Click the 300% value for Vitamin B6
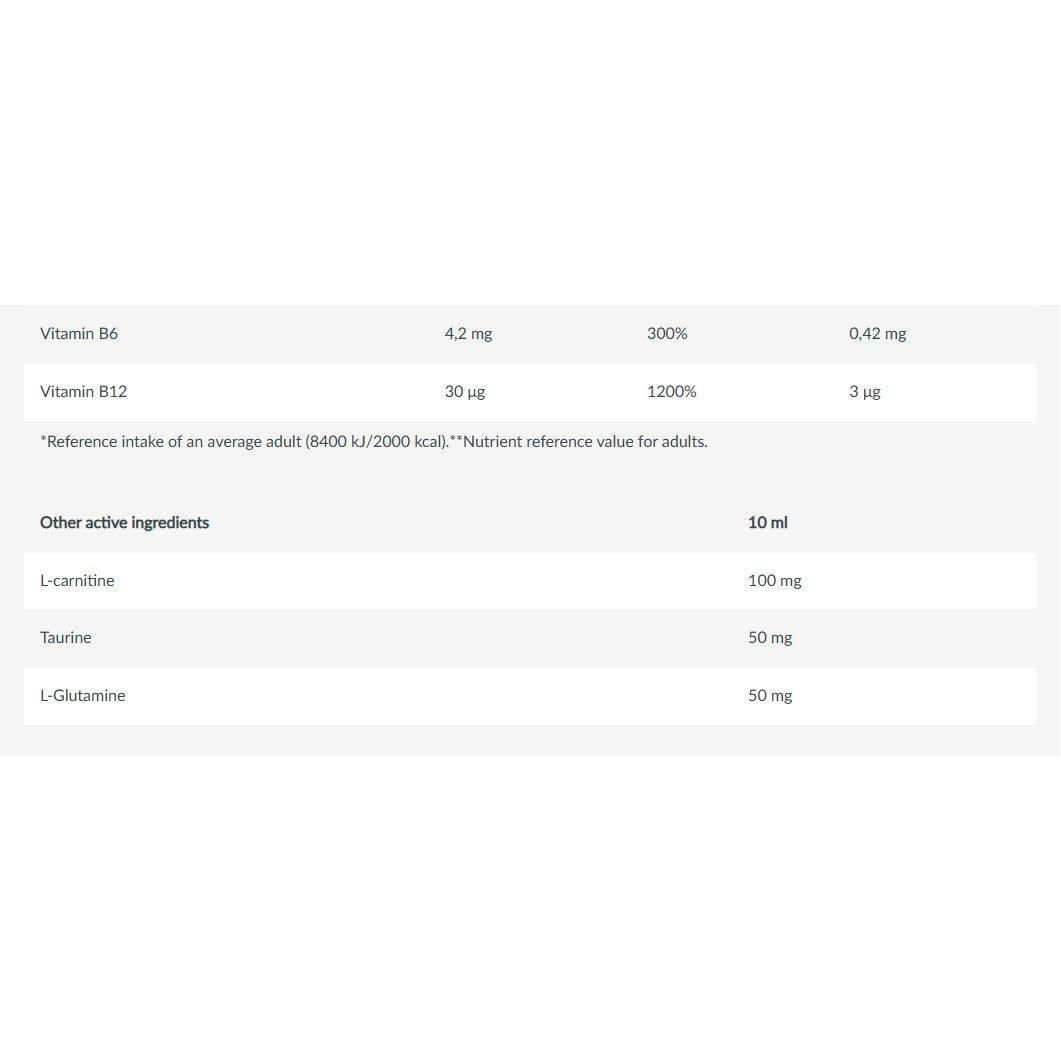Viewport: 1061px width, 1061px height. point(667,334)
